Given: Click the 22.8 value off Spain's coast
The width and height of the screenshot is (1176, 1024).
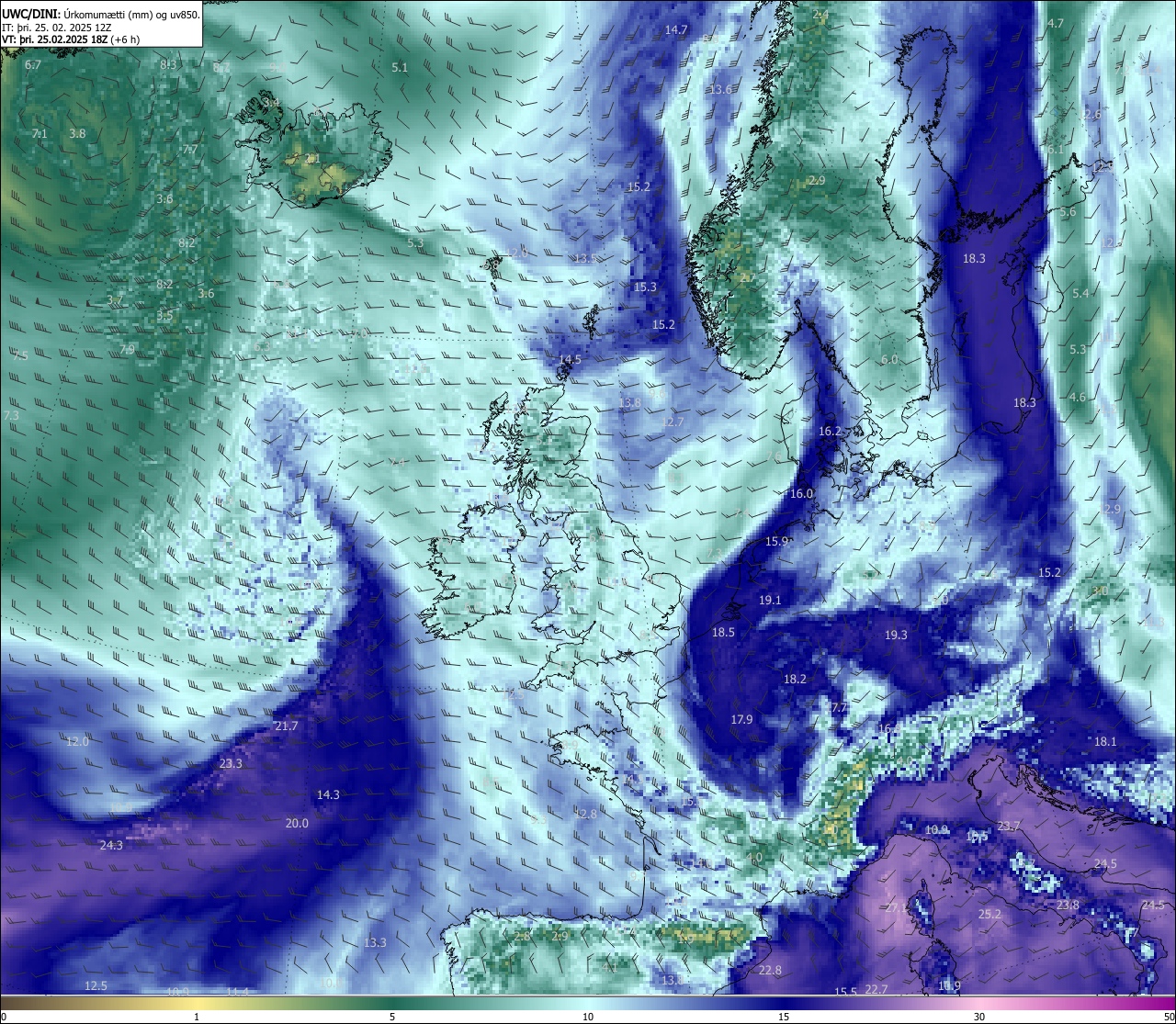Looking at the screenshot, I should [770, 970].
